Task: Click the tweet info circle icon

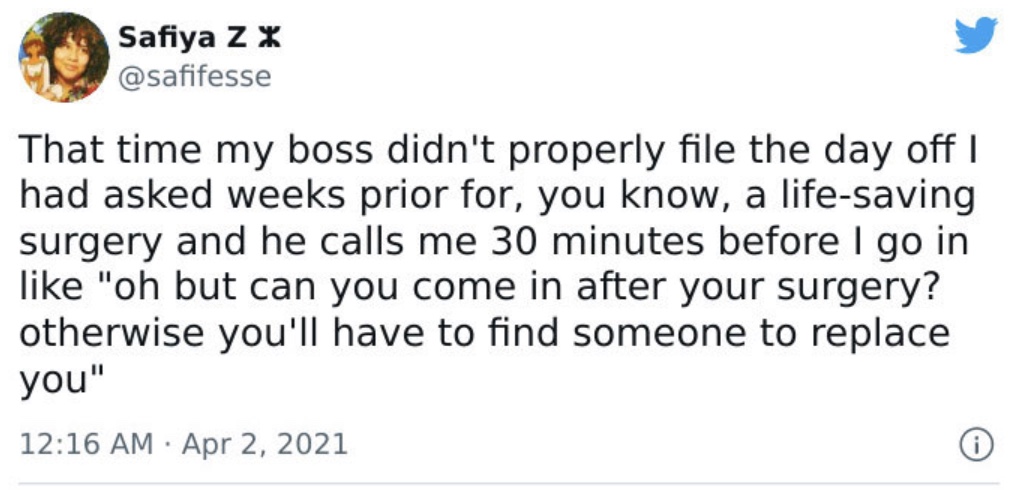Action: [x=976, y=446]
